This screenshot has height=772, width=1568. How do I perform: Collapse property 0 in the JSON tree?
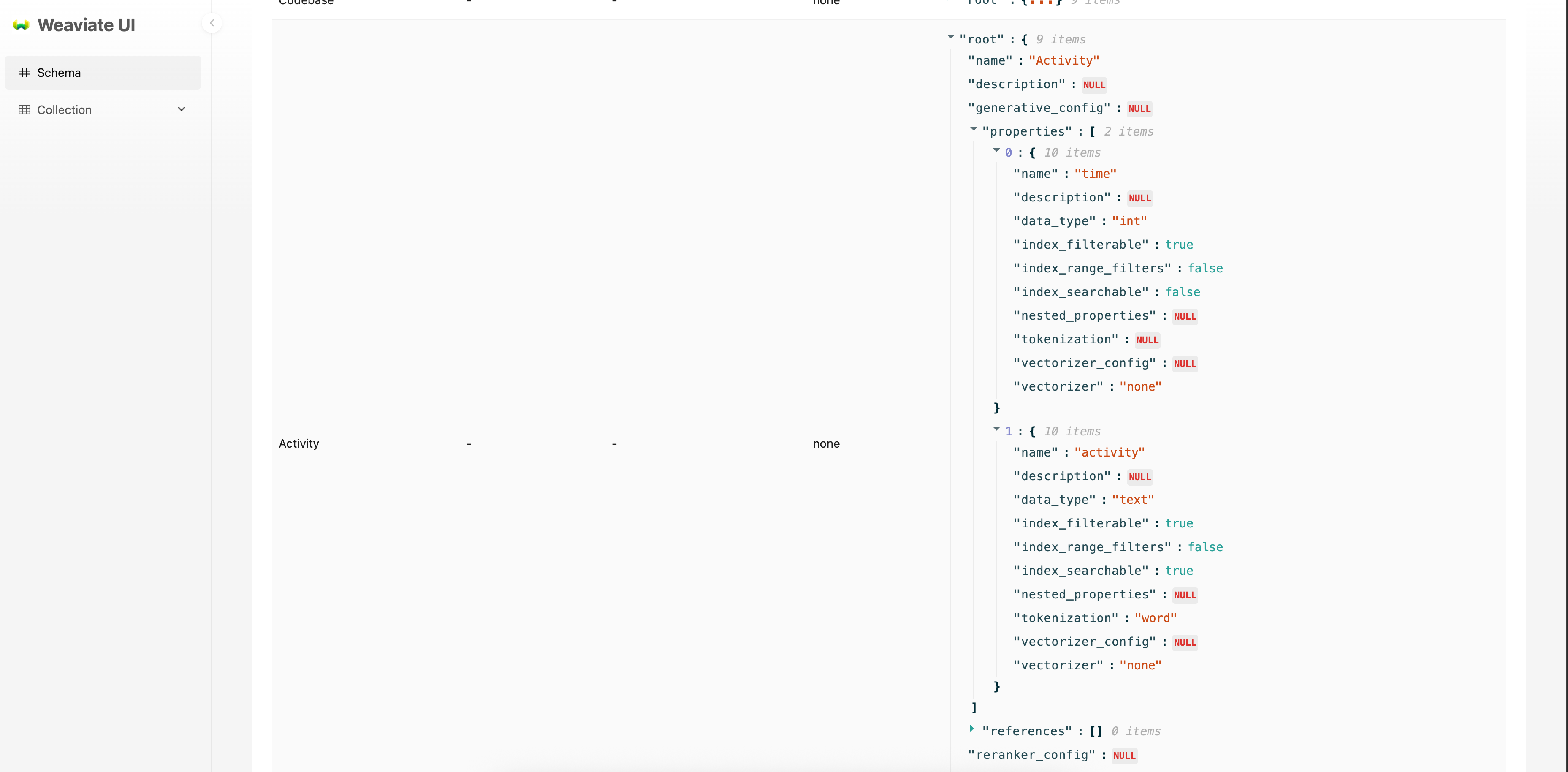click(996, 150)
